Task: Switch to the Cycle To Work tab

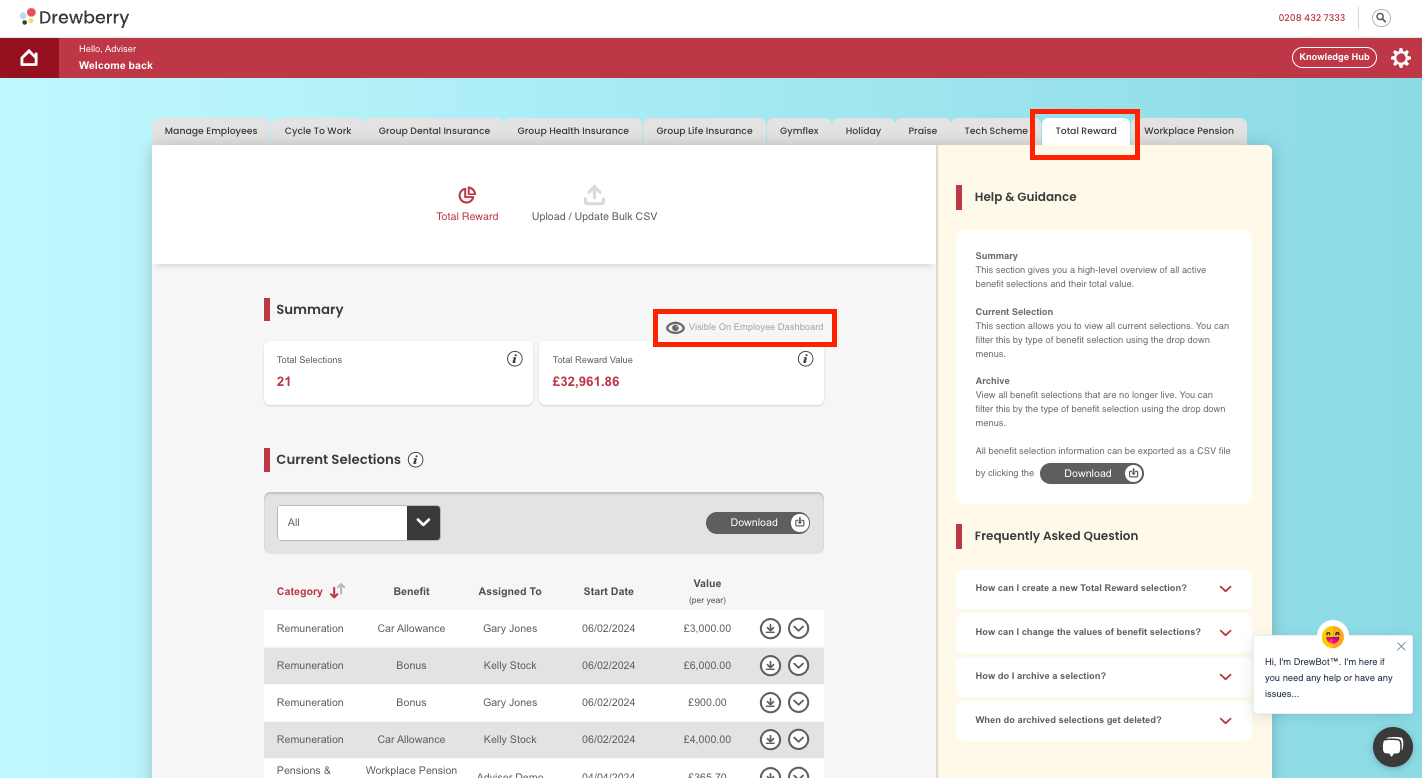Action: tap(318, 131)
